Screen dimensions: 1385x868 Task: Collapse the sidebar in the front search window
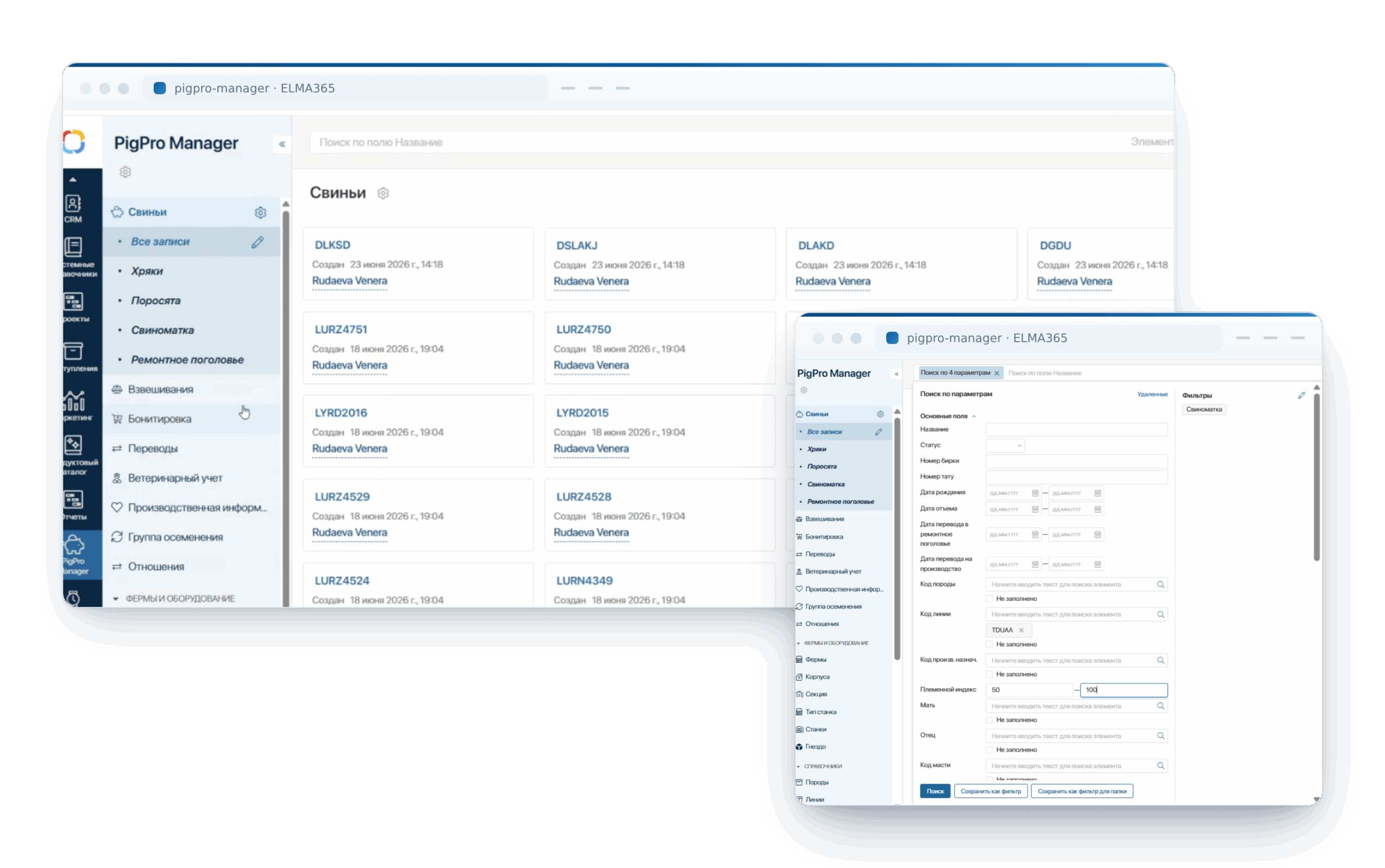tap(896, 374)
